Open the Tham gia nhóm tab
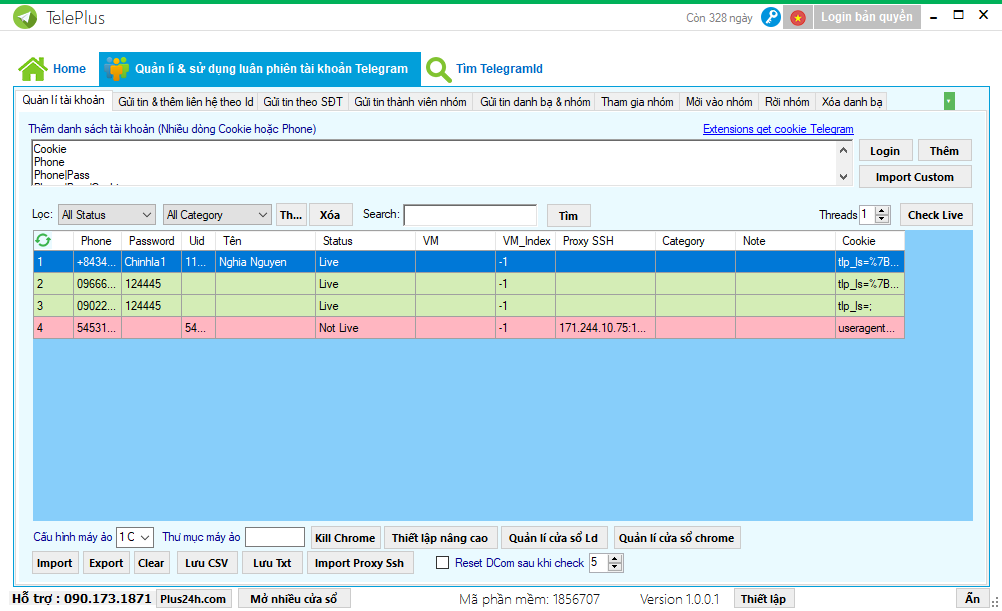Viewport: 1002px width, 611px height. [x=637, y=102]
